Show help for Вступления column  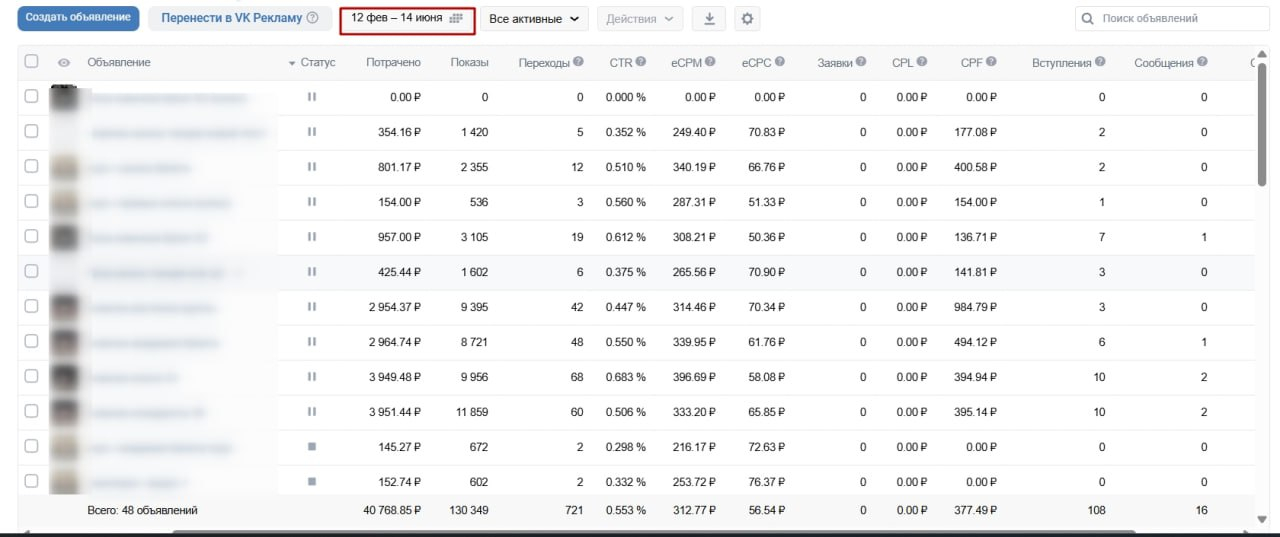pyautogui.click(x=1100, y=62)
